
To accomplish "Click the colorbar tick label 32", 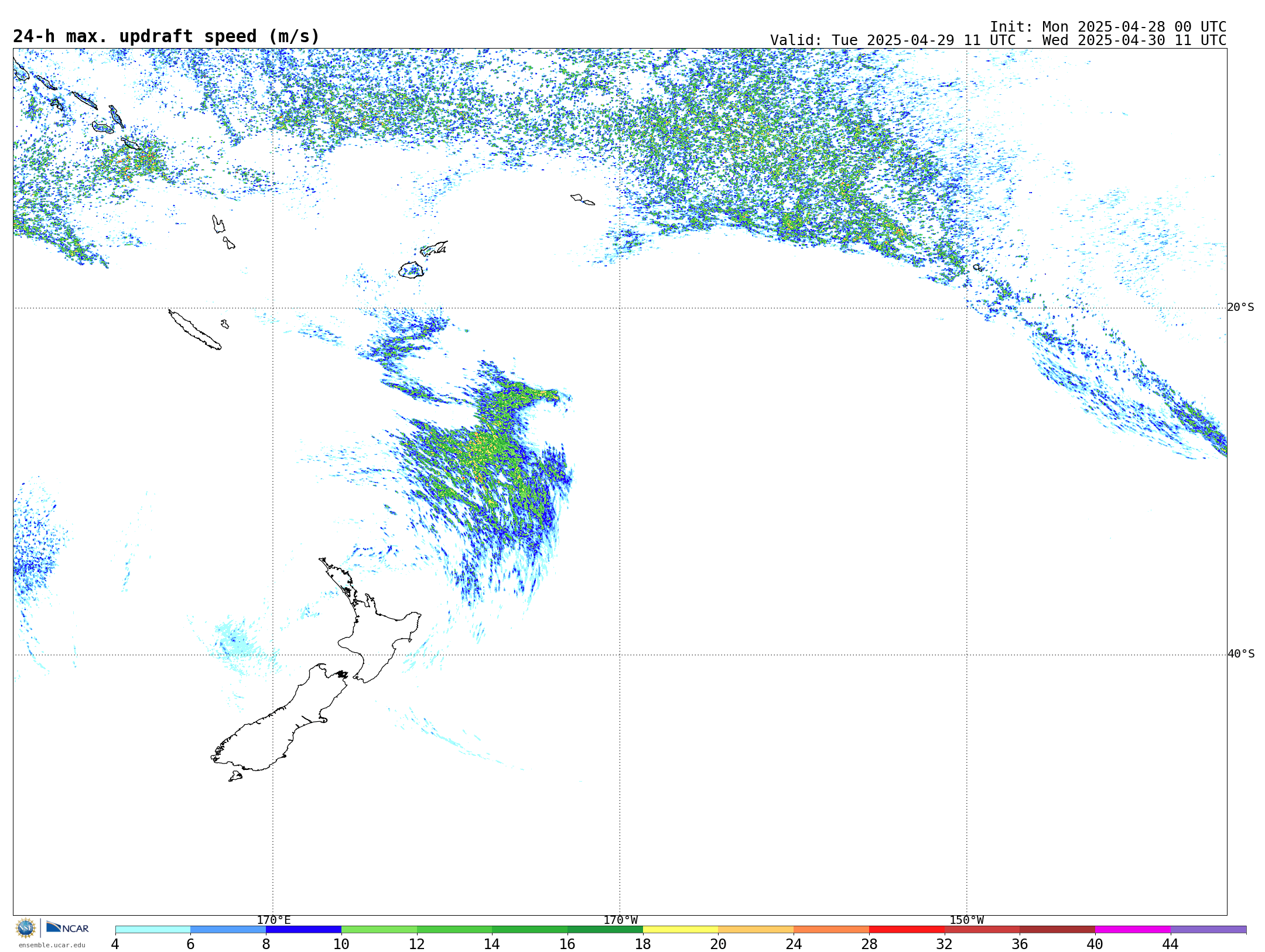I will pos(945,944).
